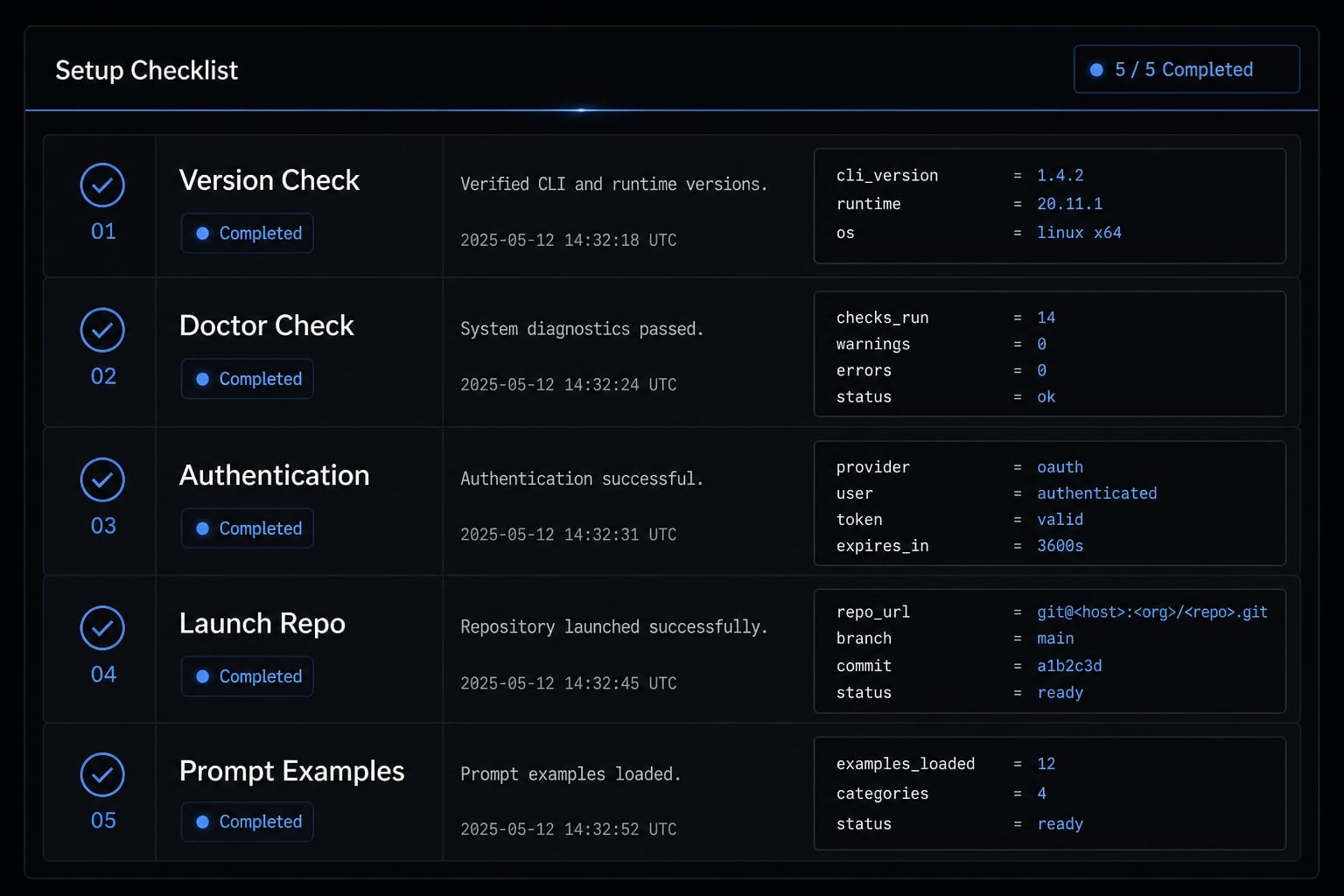Screen dimensions: 1344x896
Task: Click the Doctor Check status value ok
Action: click(x=1046, y=397)
